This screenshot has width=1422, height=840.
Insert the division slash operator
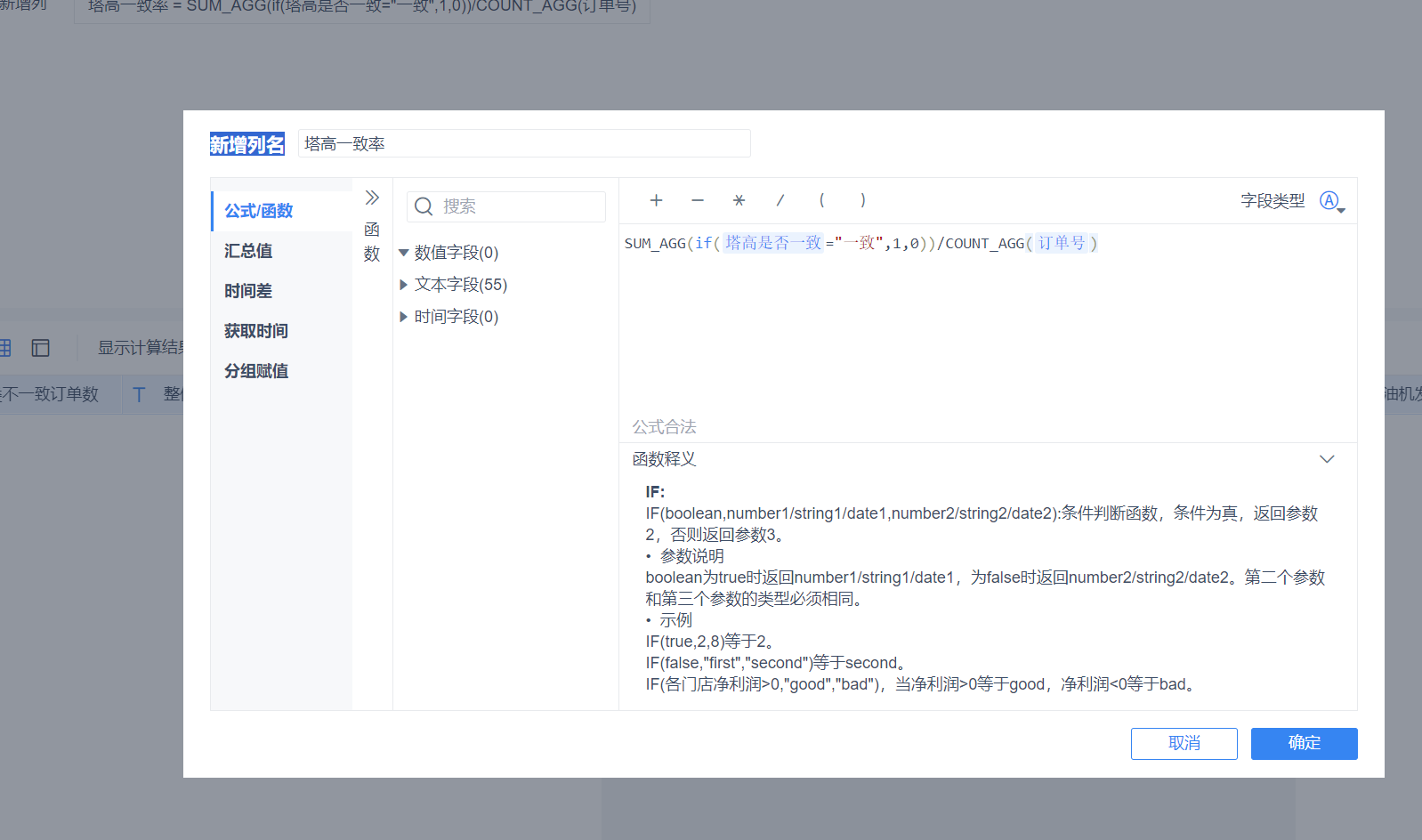(x=780, y=200)
